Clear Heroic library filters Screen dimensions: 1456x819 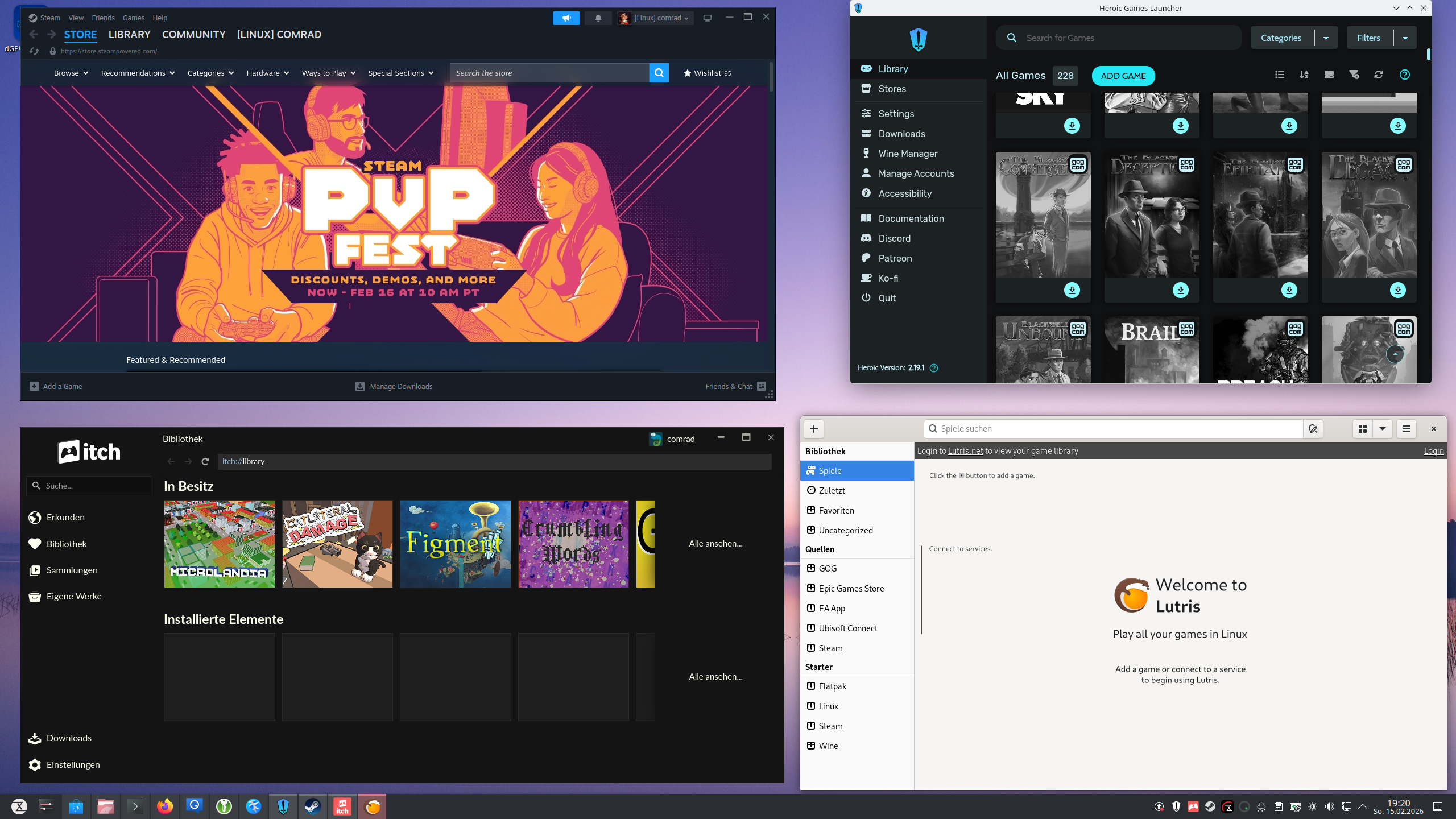click(x=1354, y=75)
